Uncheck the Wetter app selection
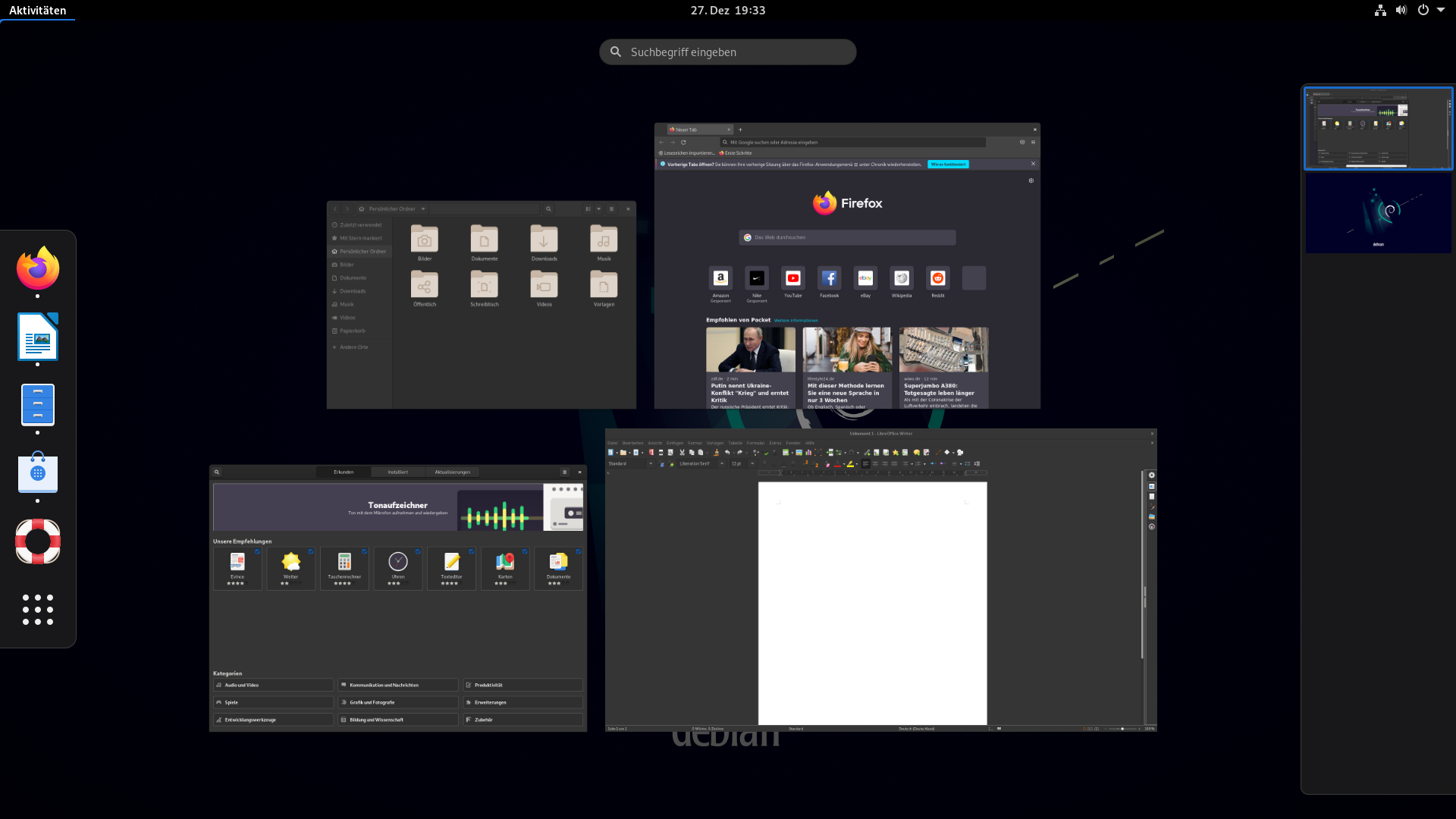Image resolution: width=1456 pixels, height=819 pixels. (x=311, y=552)
